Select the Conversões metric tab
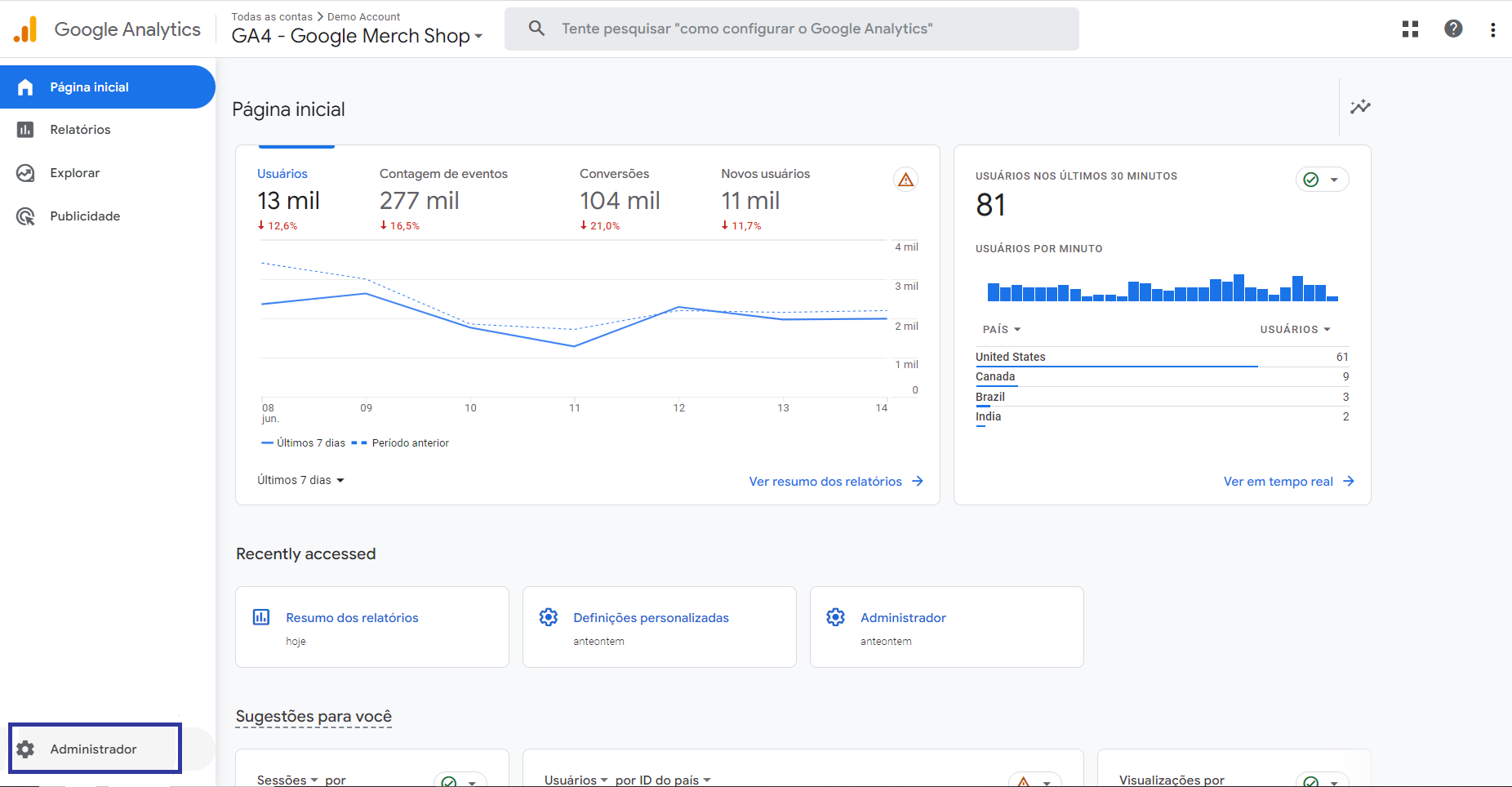 [x=620, y=199]
